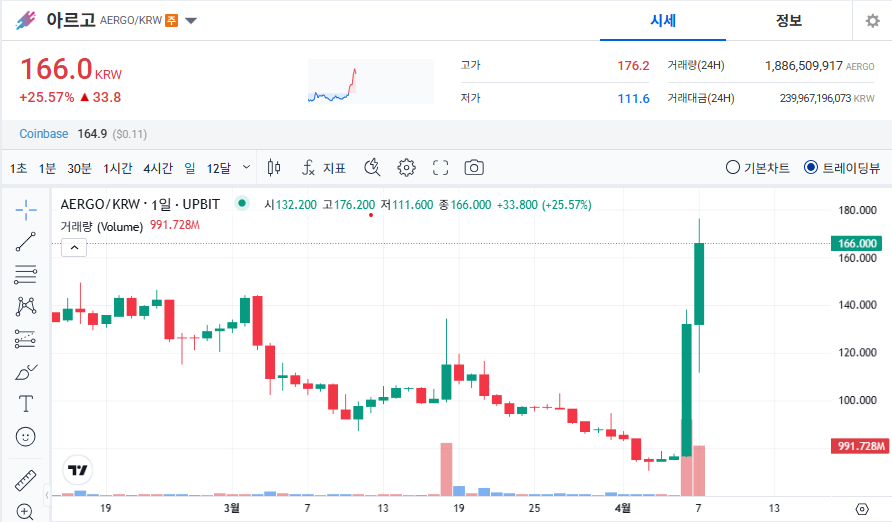The height and width of the screenshot is (522, 892).
Task: Select the ruler measure tool
Action: coord(26,480)
